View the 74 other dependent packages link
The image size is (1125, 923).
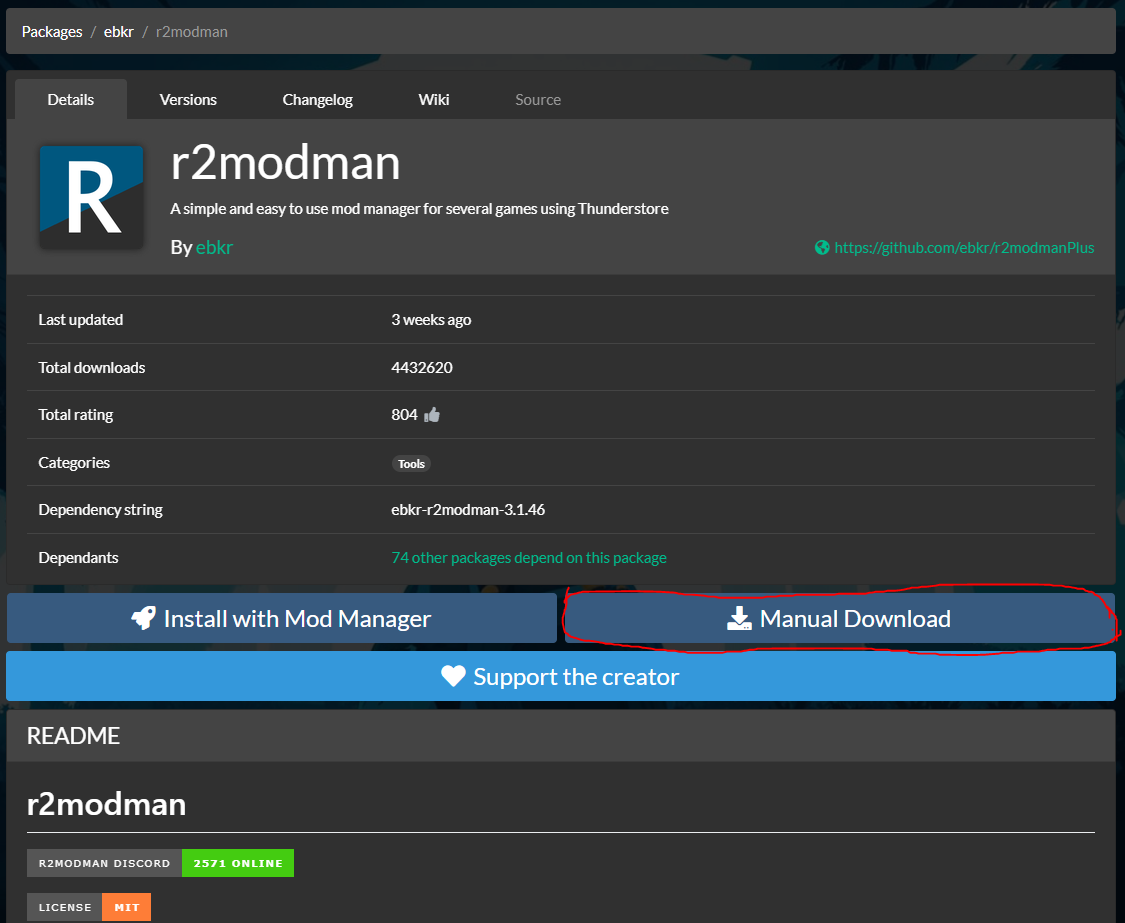(x=529, y=558)
